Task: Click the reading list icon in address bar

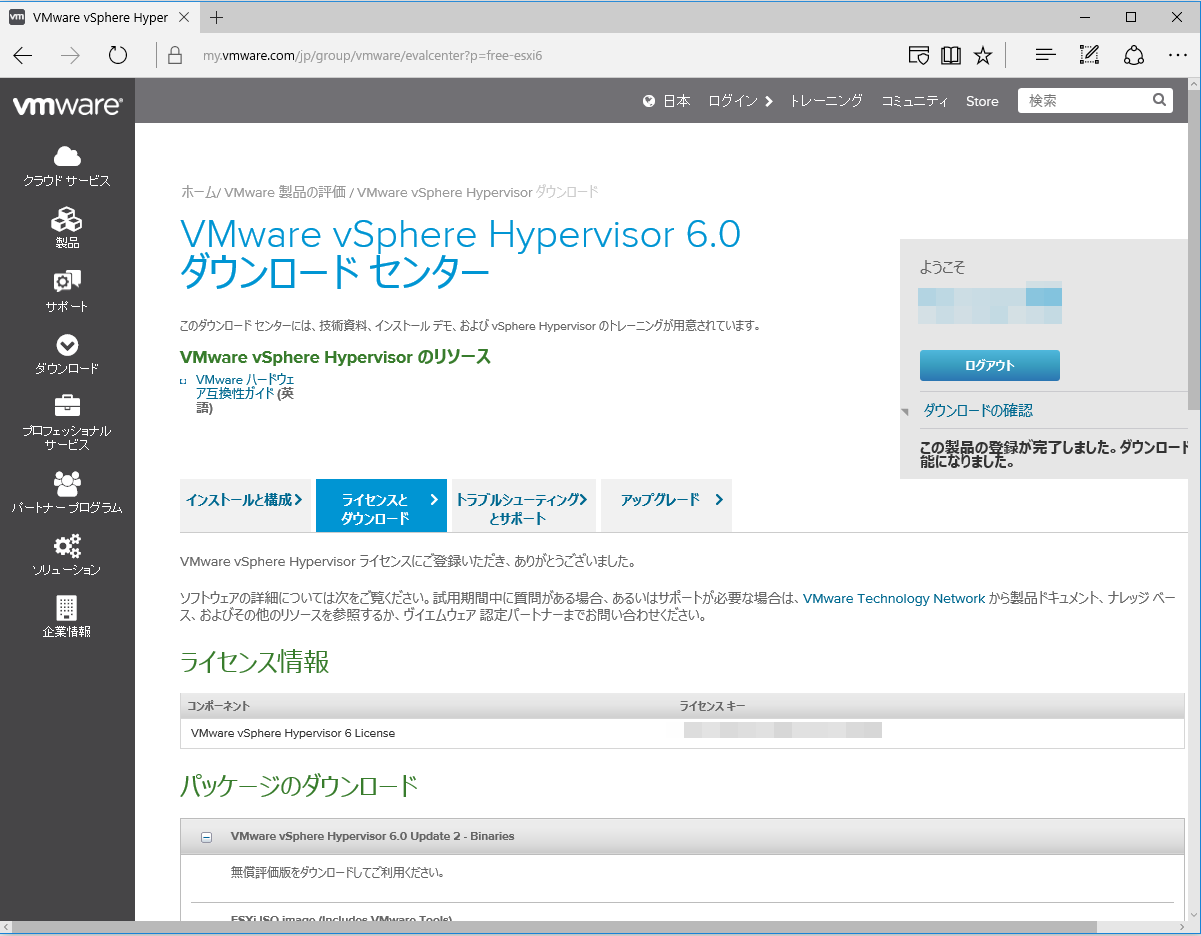Action: (x=919, y=56)
